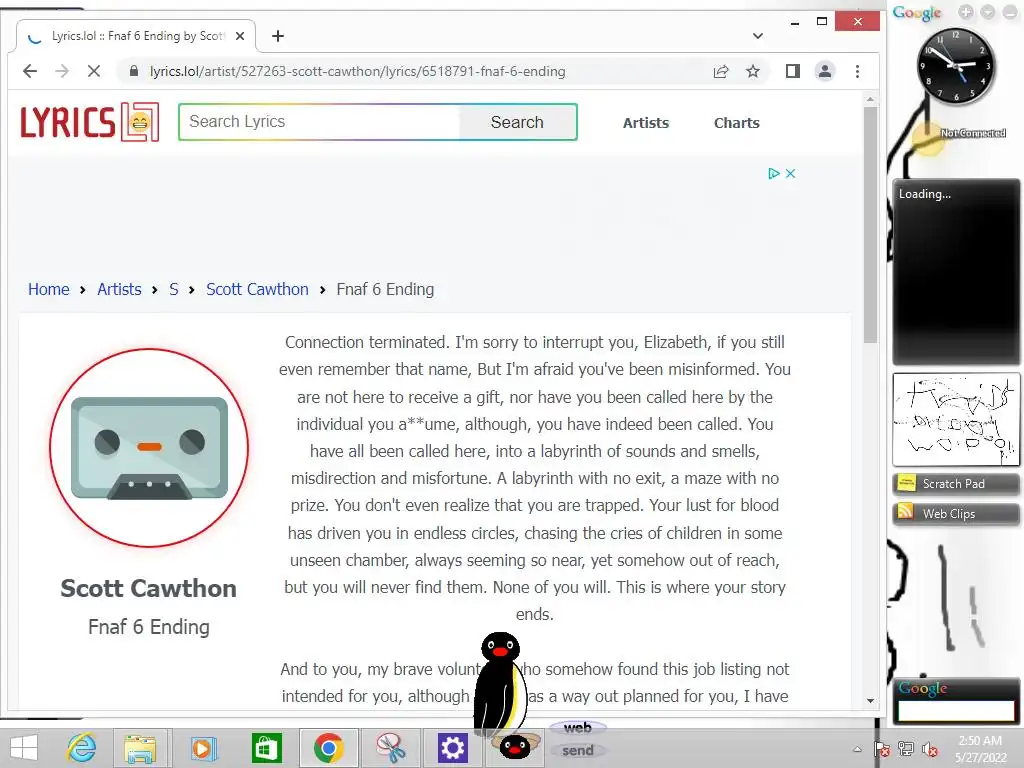1024x768 pixels.
Task: Follow the S breadcrumb link
Action: tap(174, 289)
